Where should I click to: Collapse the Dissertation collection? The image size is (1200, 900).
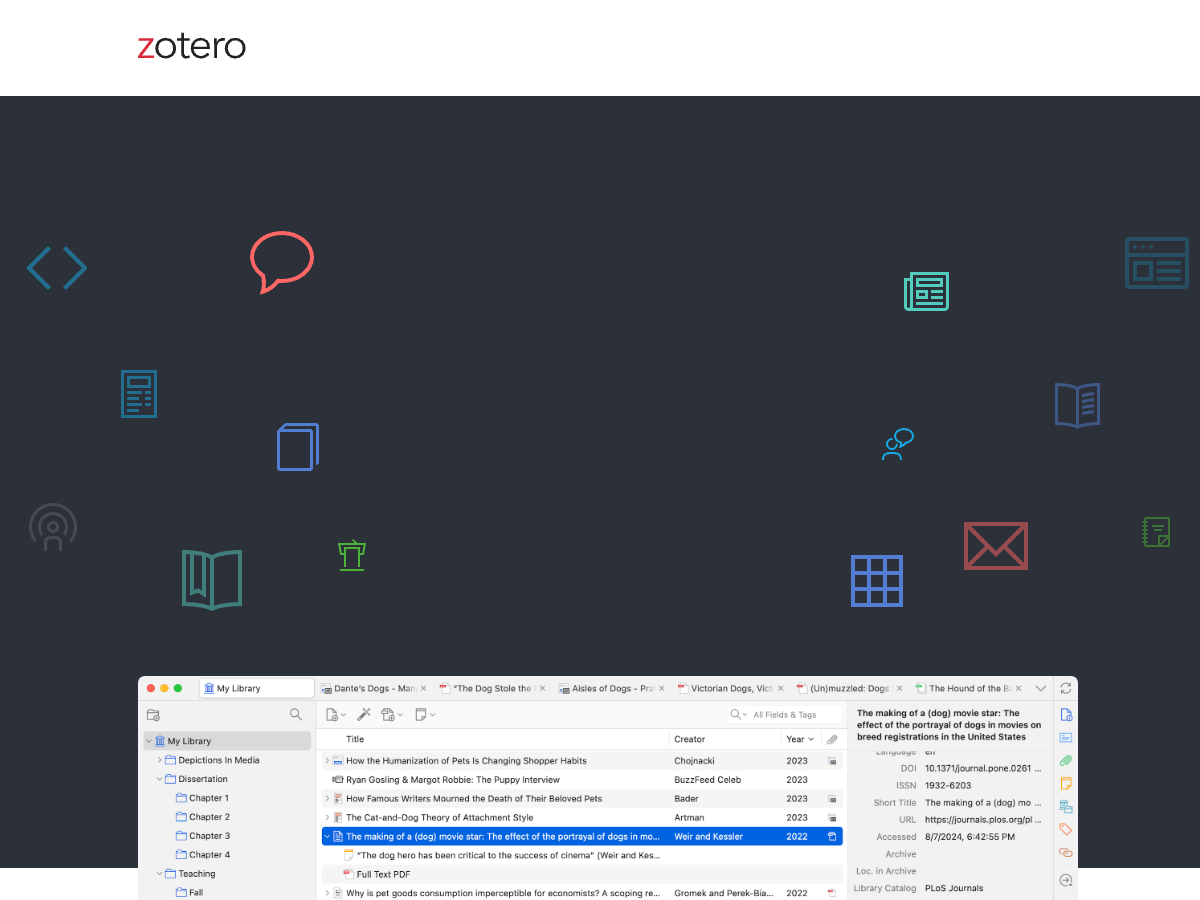pyautogui.click(x=159, y=779)
